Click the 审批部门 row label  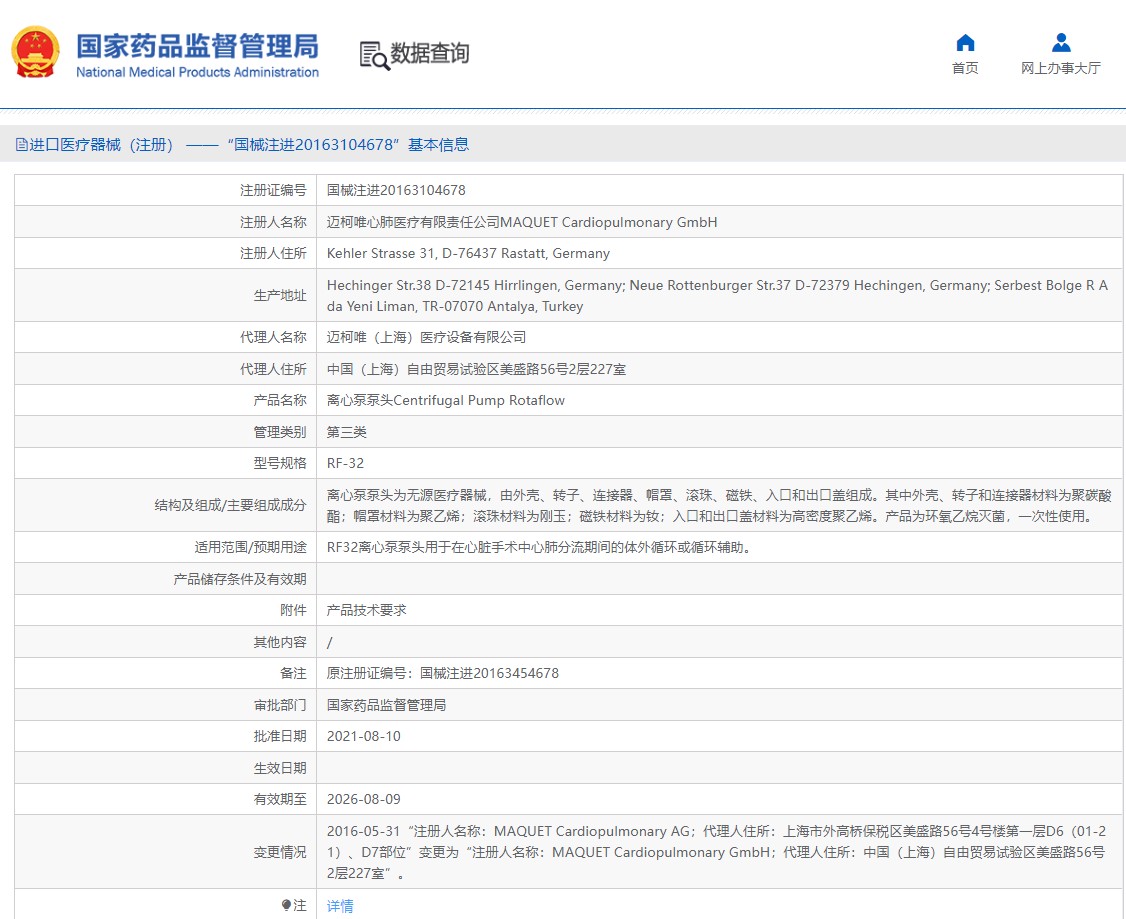coord(279,705)
